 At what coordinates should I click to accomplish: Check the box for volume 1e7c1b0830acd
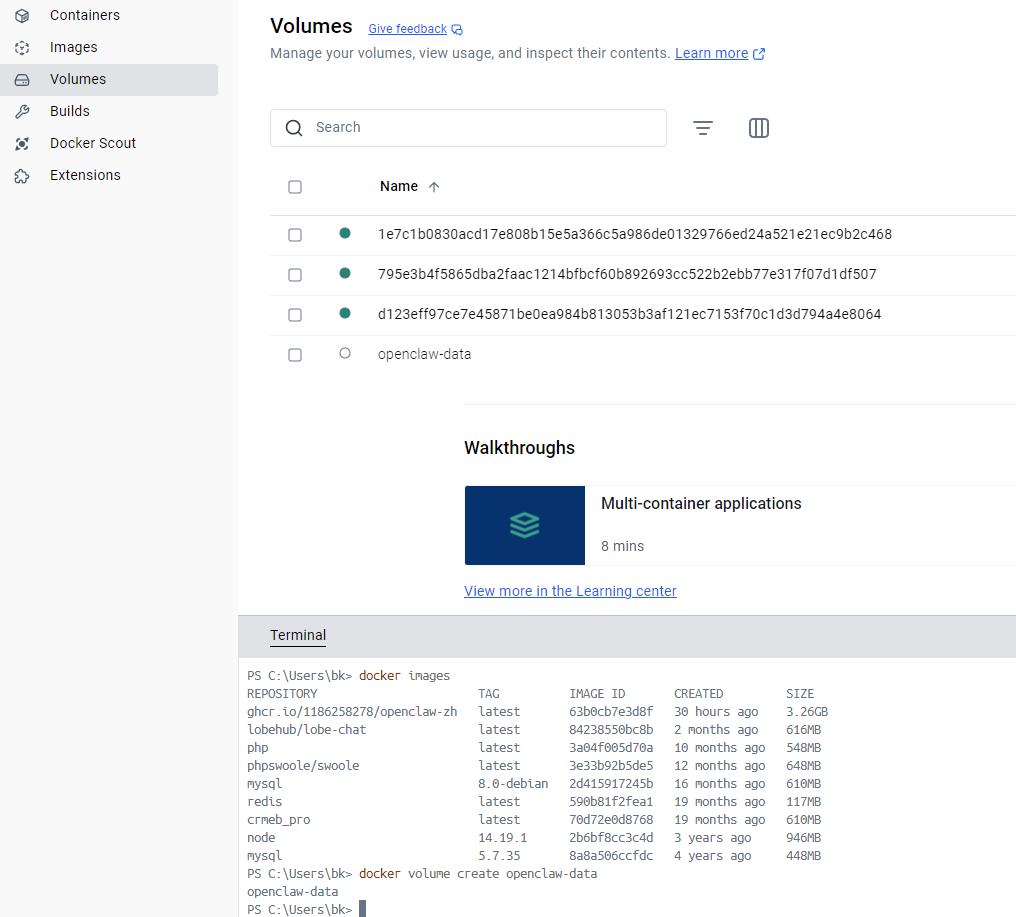pyautogui.click(x=295, y=235)
